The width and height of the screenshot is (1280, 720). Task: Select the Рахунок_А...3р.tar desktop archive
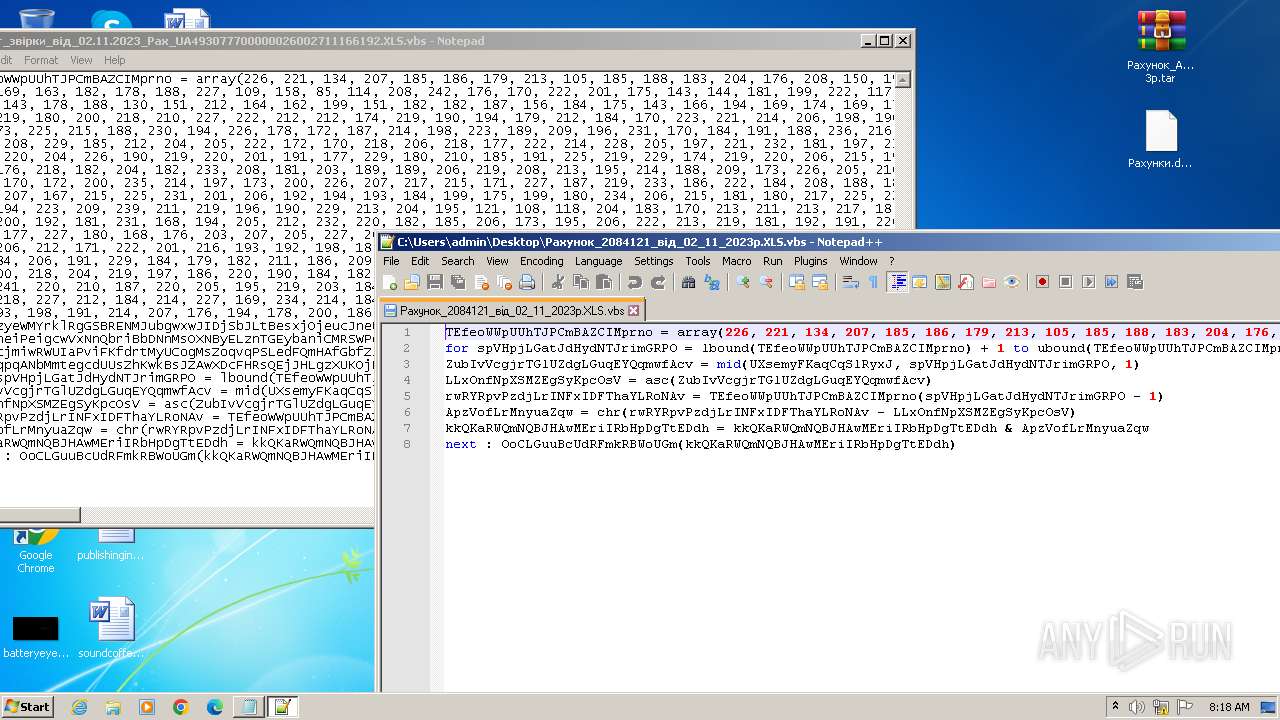(x=1161, y=46)
